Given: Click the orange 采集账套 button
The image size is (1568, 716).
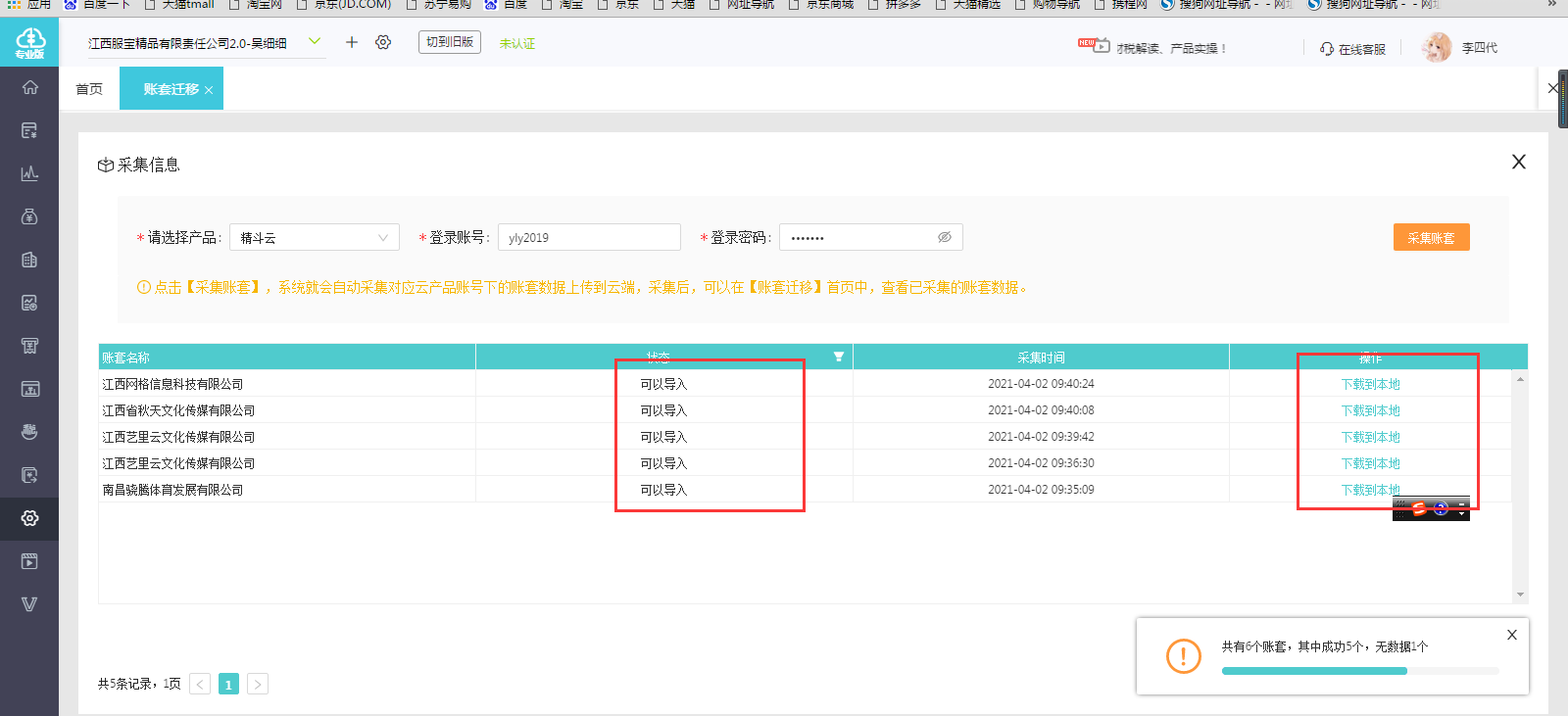Looking at the screenshot, I should (x=1431, y=237).
